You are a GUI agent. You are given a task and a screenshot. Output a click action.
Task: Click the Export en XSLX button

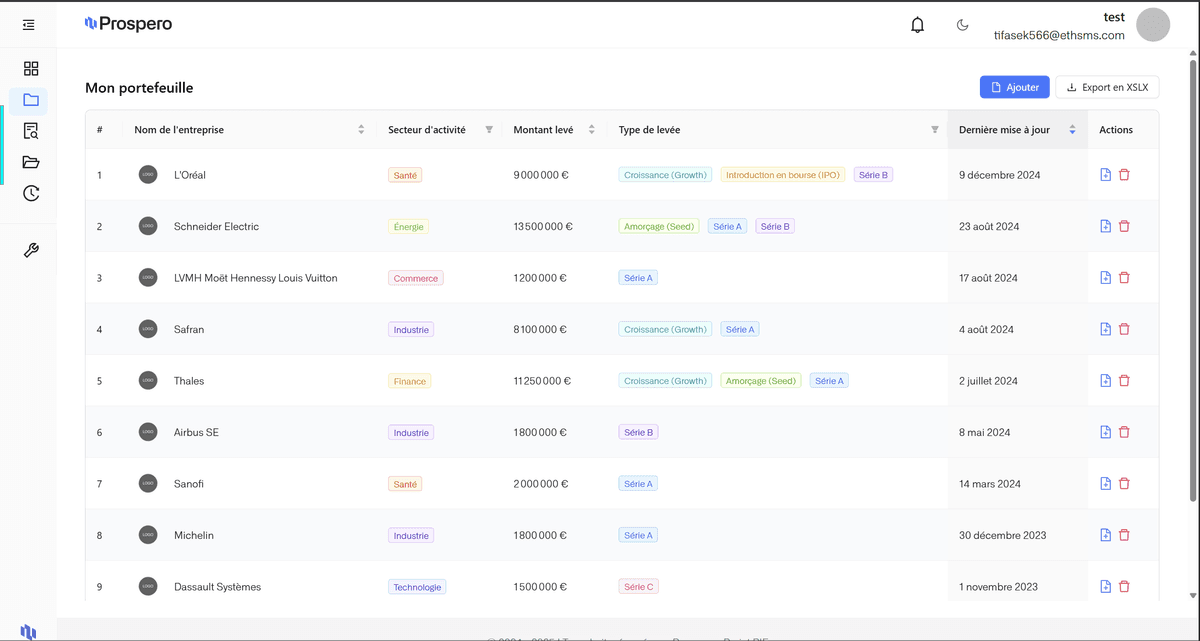click(1107, 87)
